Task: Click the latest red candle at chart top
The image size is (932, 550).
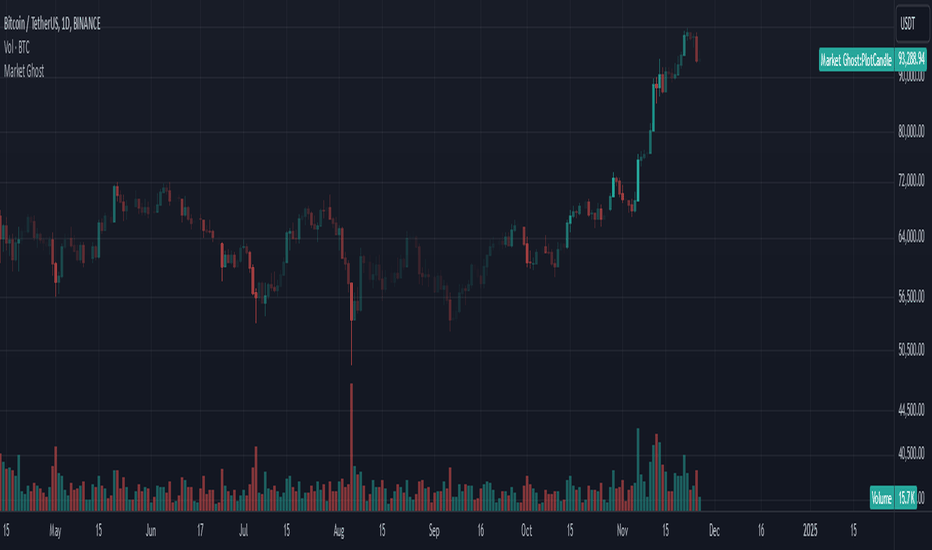Action: click(697, 49)
